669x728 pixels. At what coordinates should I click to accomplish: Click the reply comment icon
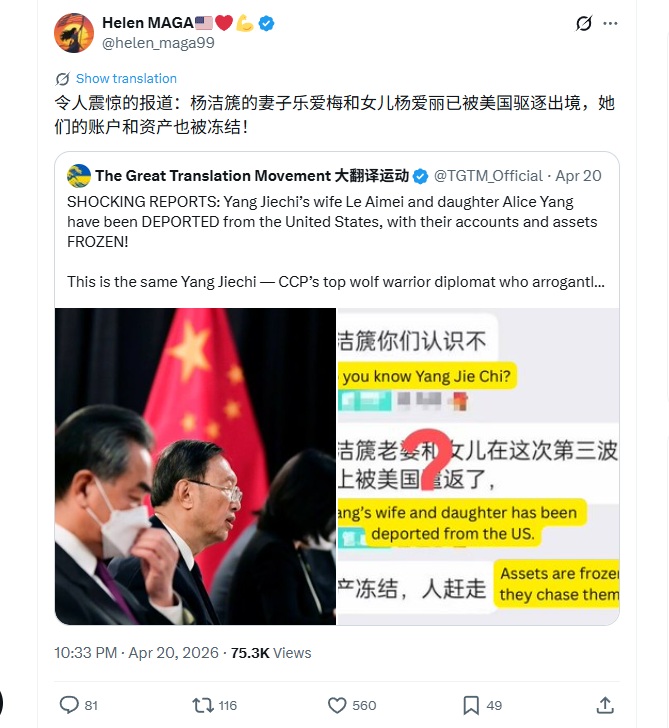tap(69, 705)
